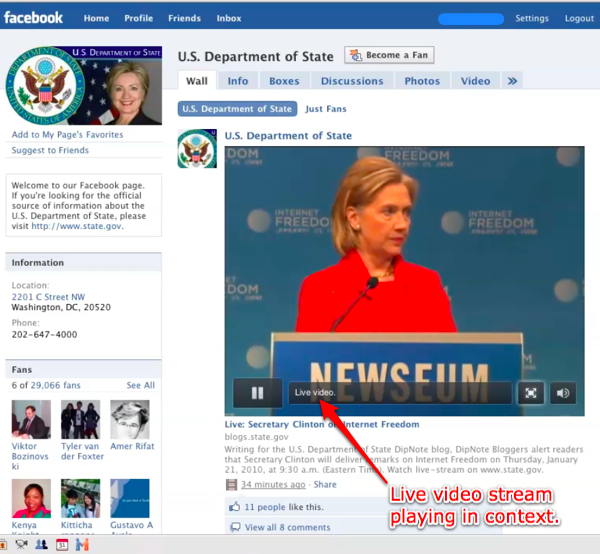Click the U.S. Department of State post author link
The image size is (600, 554).
[x=288, y=135]
